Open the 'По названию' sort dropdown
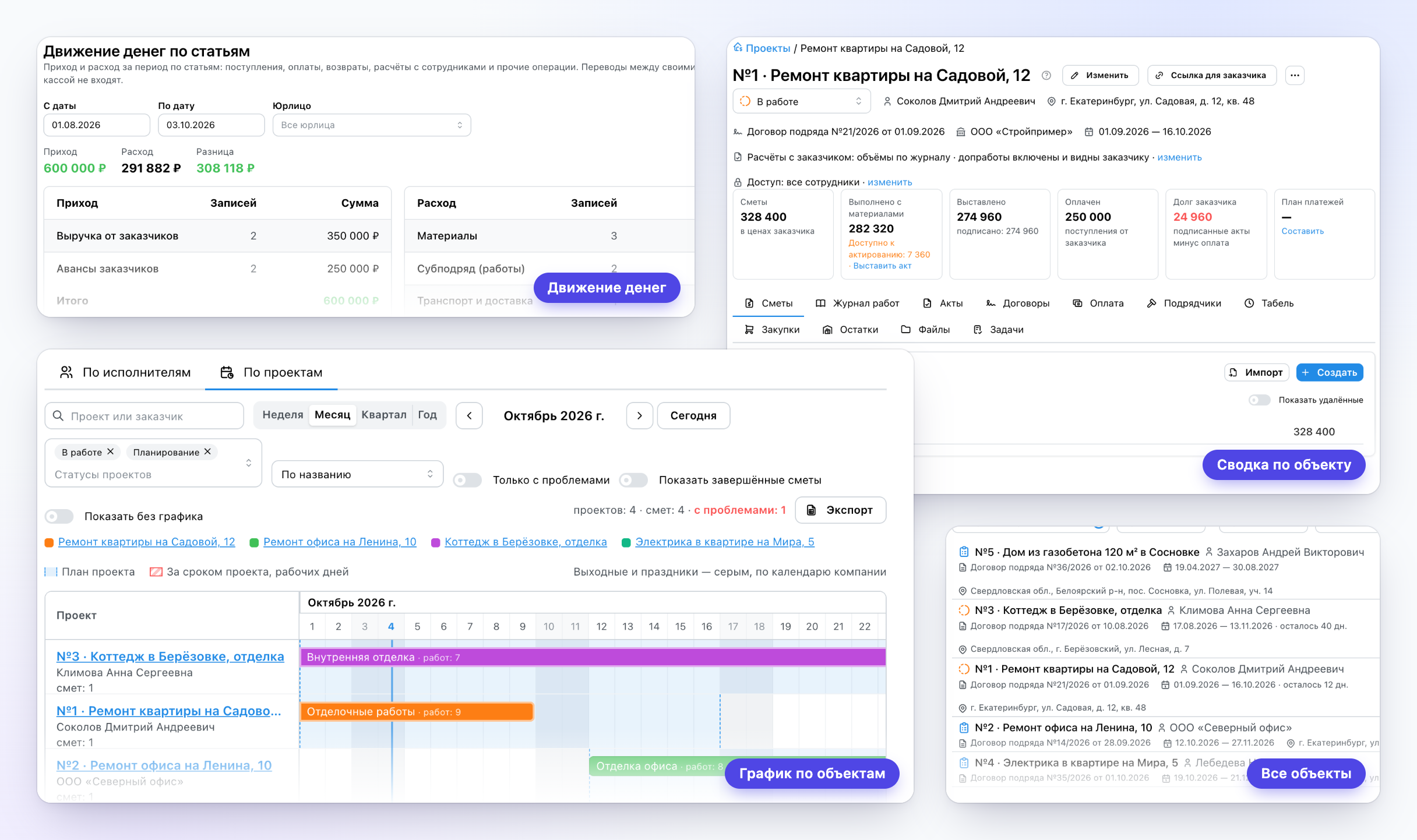The image size is (1417, 840). click(x=357, y=474)
